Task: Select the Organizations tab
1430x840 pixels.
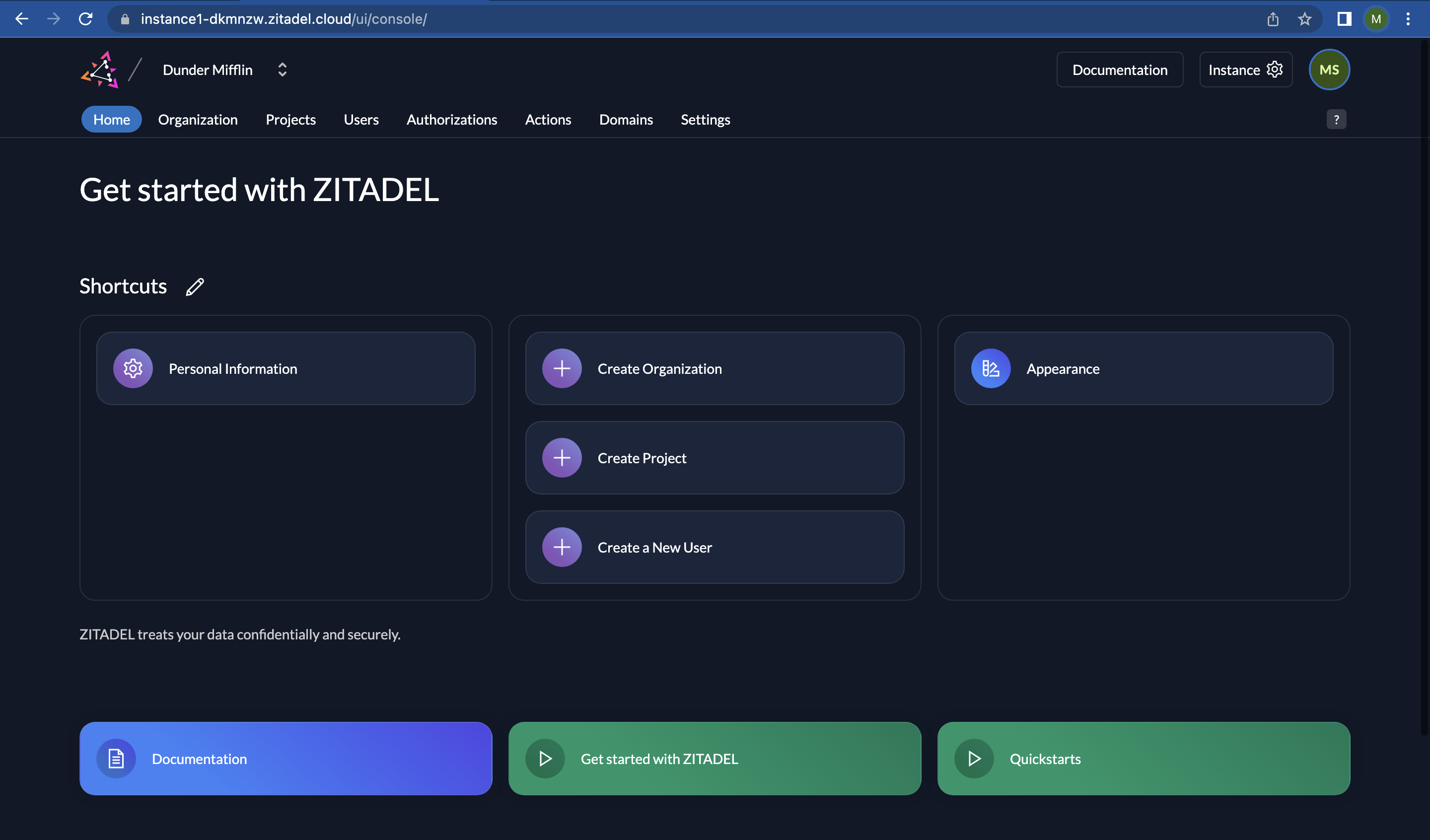Action: click(197, 119)
